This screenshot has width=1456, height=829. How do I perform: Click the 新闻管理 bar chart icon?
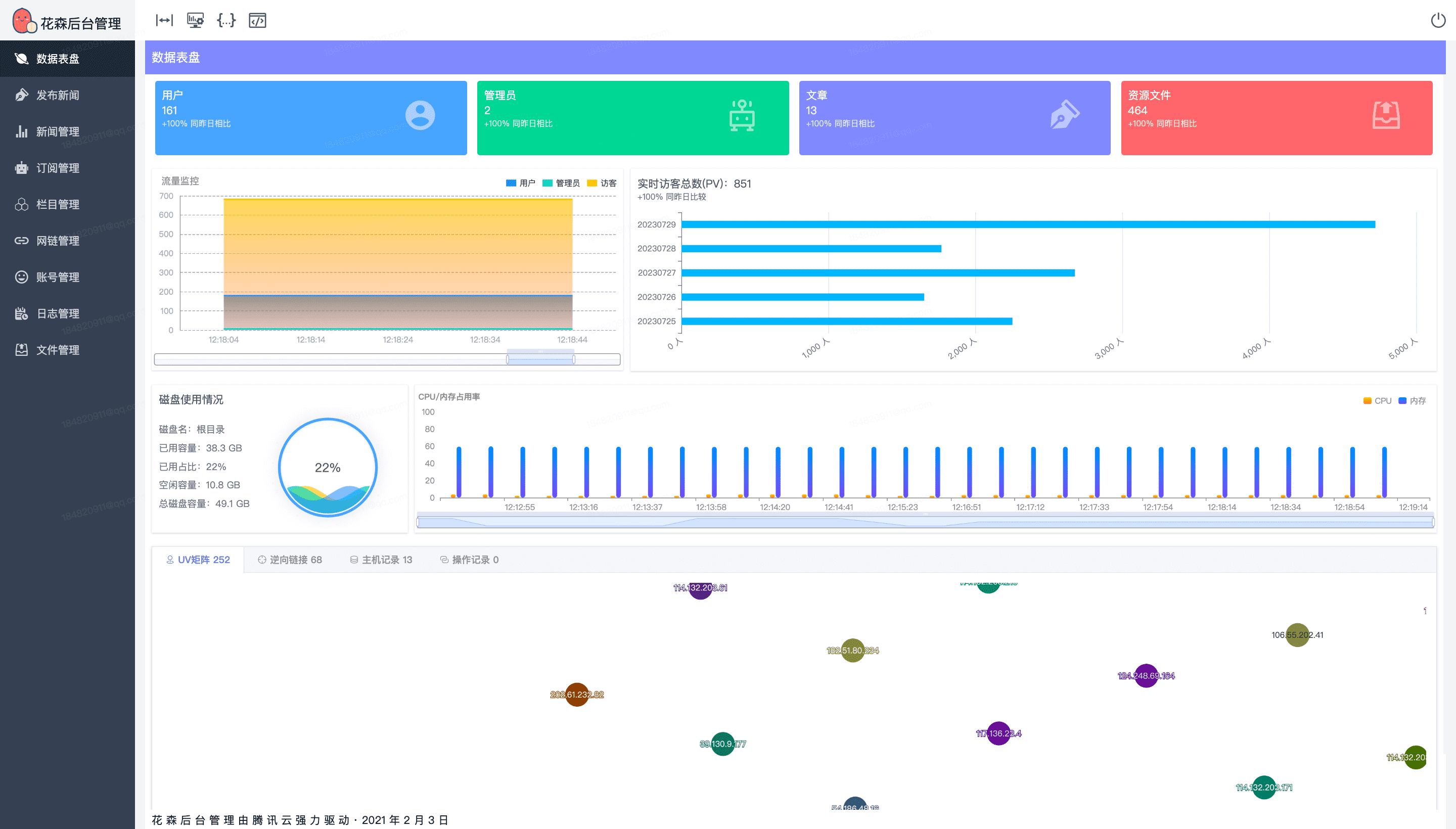click(x=21, y=131)
